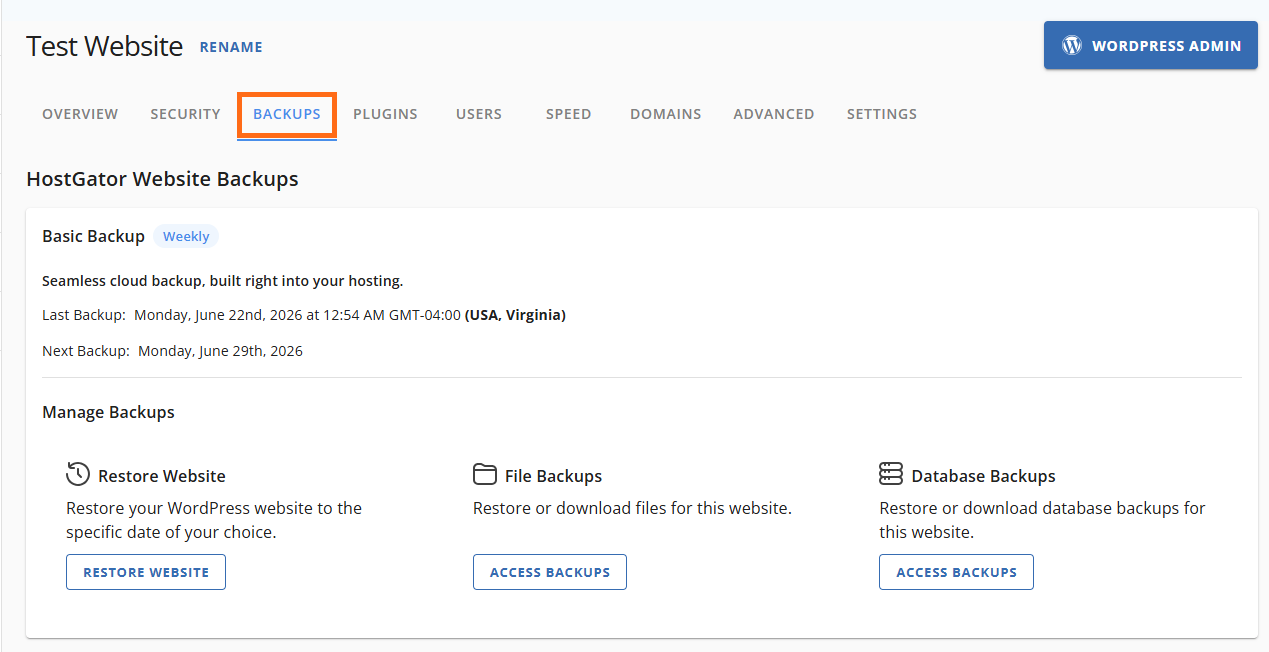Image resolution: width=1269 pixels, height=652 pixels.
Task: Click the Manage Backups heading
Action: (108, 412)
